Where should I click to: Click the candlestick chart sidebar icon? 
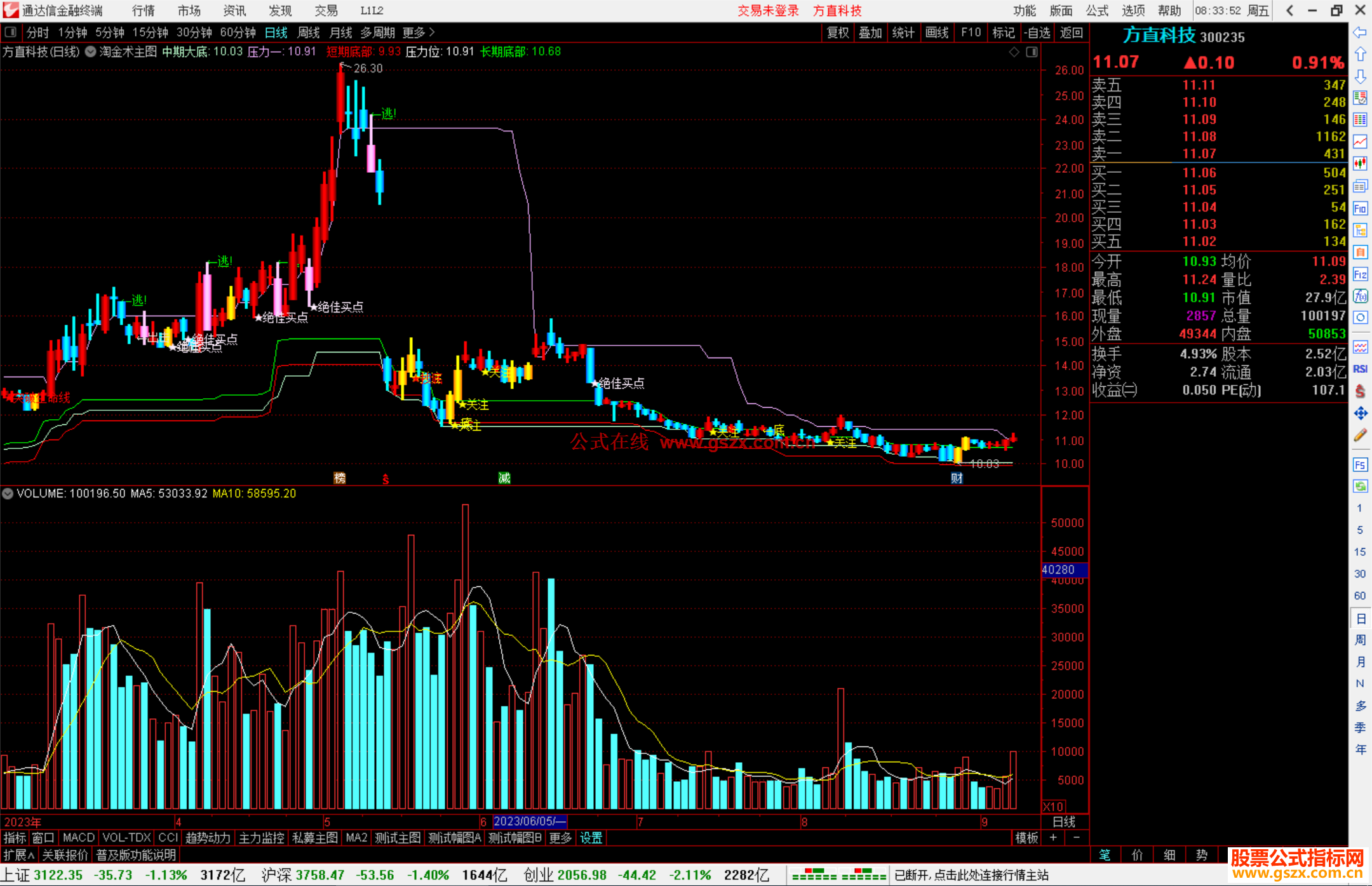point(1360,164)
